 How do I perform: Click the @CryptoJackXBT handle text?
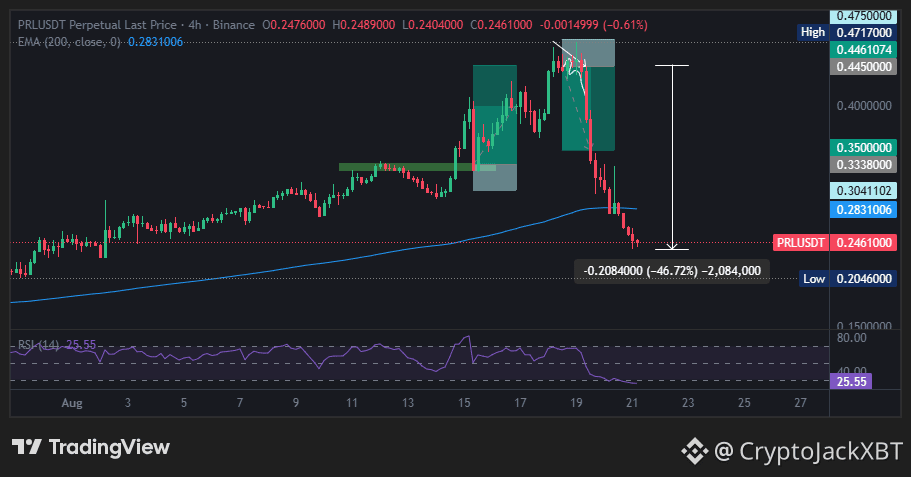pyautogui.click(x=808, y=451)
